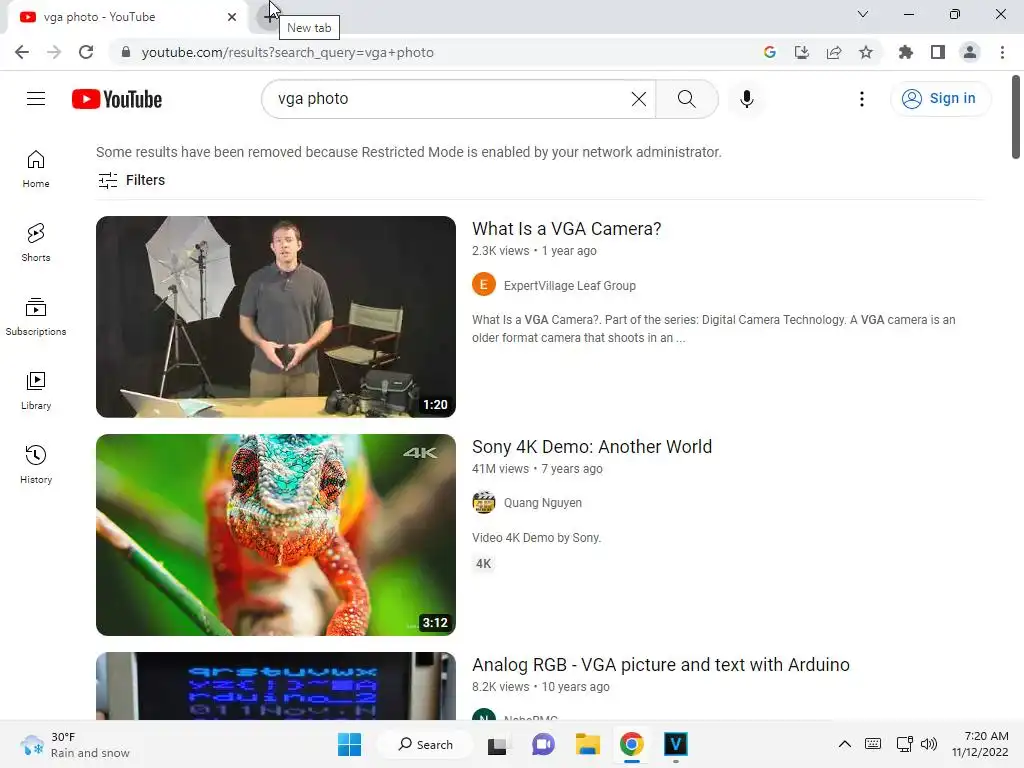Click the network tray icon
Viewport: 1024px width, 768px height.
pyautogui.click(x=904, y=744)
